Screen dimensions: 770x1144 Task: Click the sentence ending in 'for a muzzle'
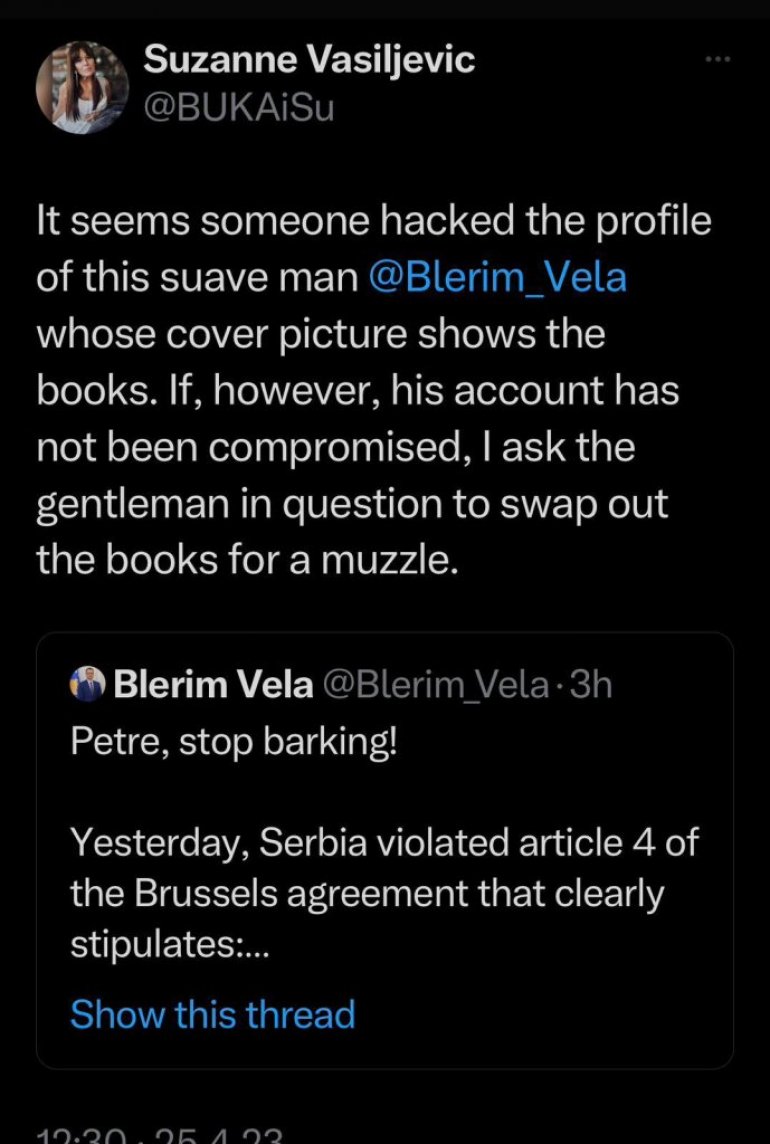(x=248, y=560)
